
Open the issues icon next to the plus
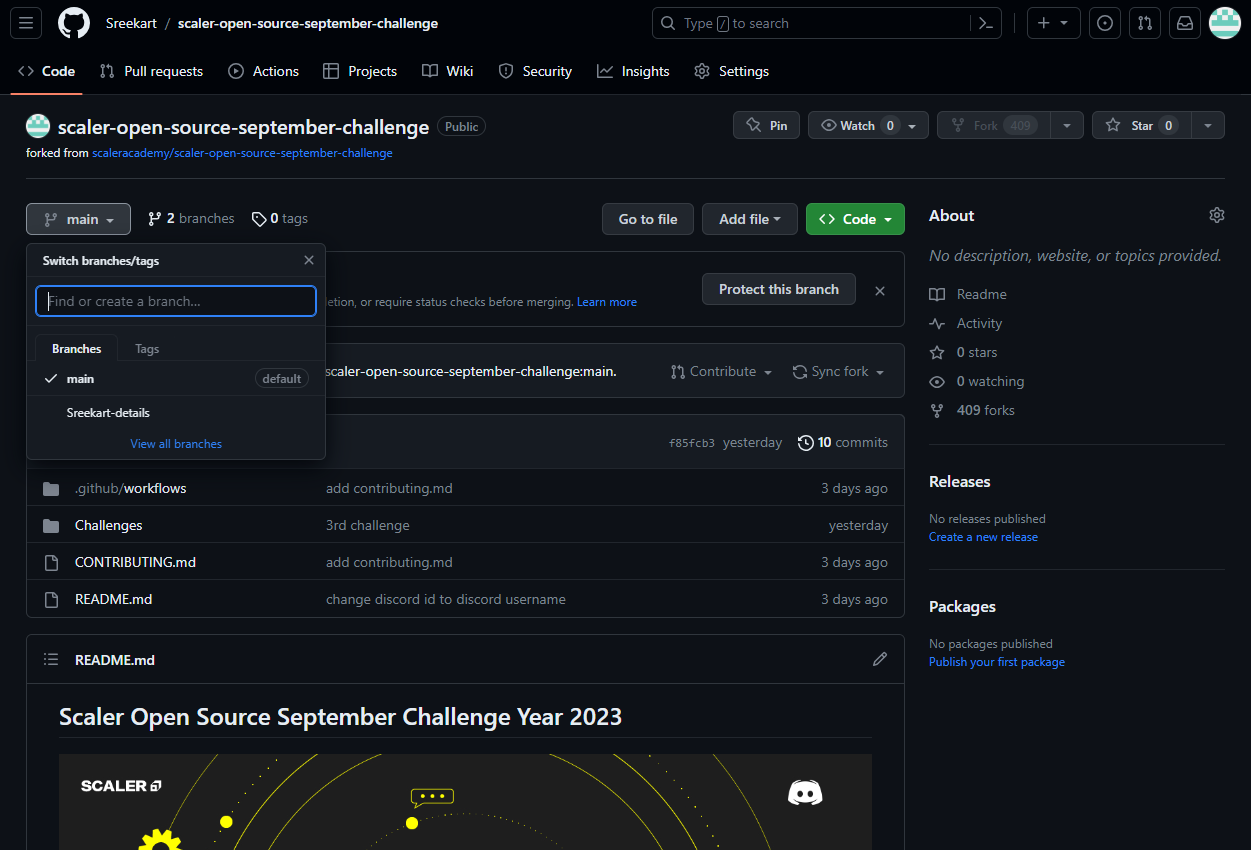[1104, 22]
